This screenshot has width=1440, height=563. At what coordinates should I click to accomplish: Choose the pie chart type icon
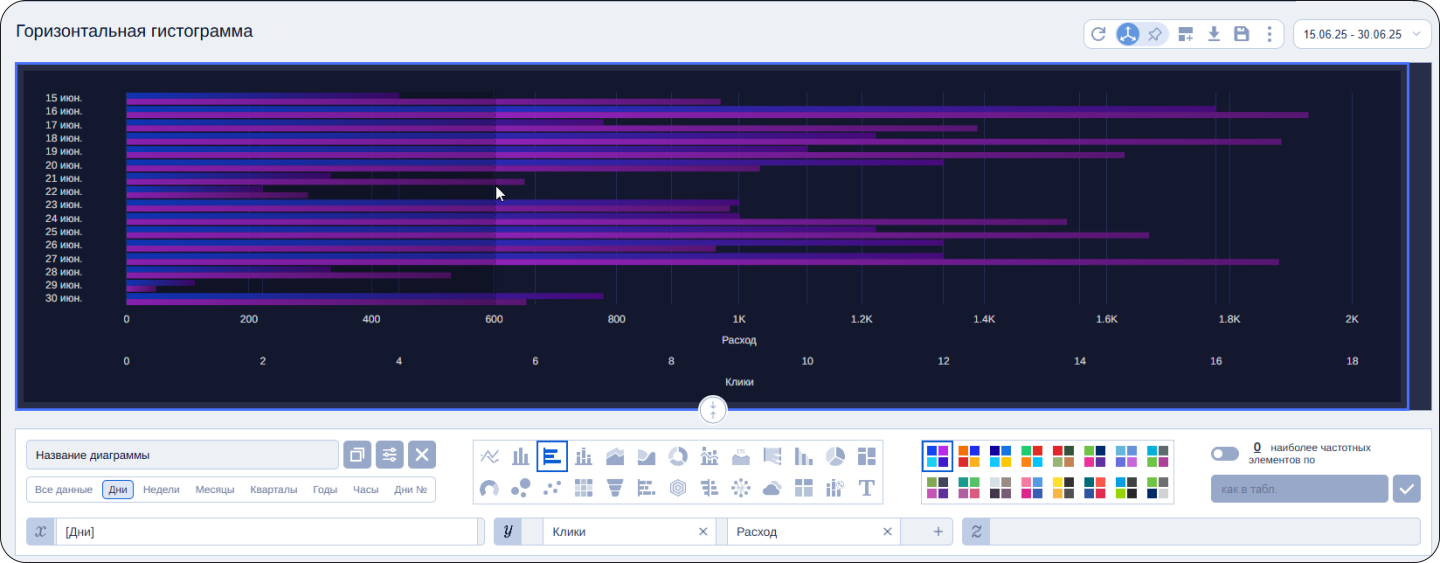click(x=835, y=456)
